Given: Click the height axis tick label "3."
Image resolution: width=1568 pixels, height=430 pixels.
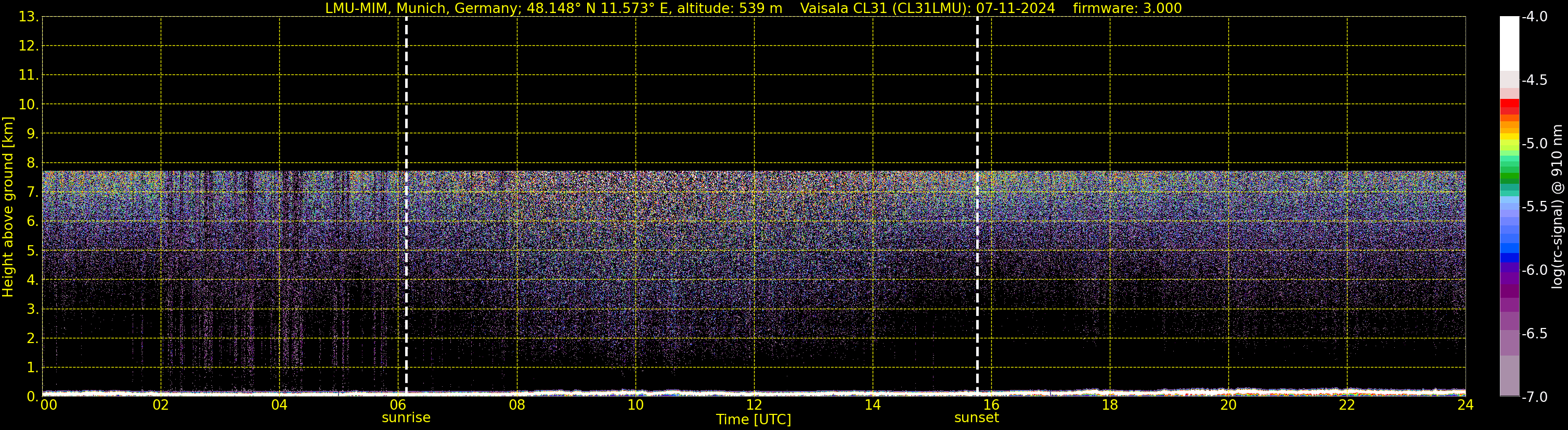Looking at the screenshot, I should coord(32,309).
